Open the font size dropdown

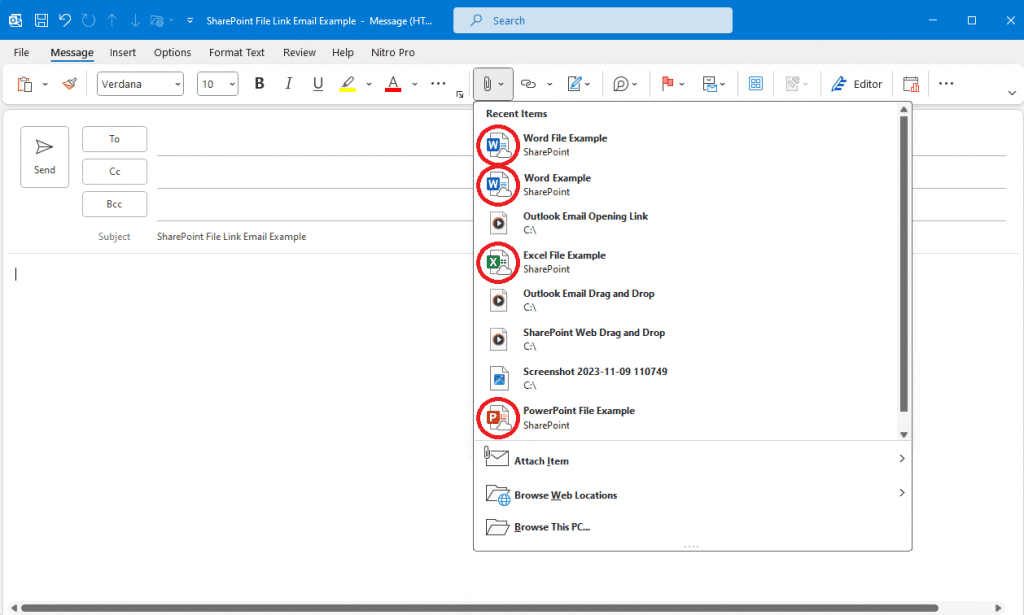(x=216, y=84)
